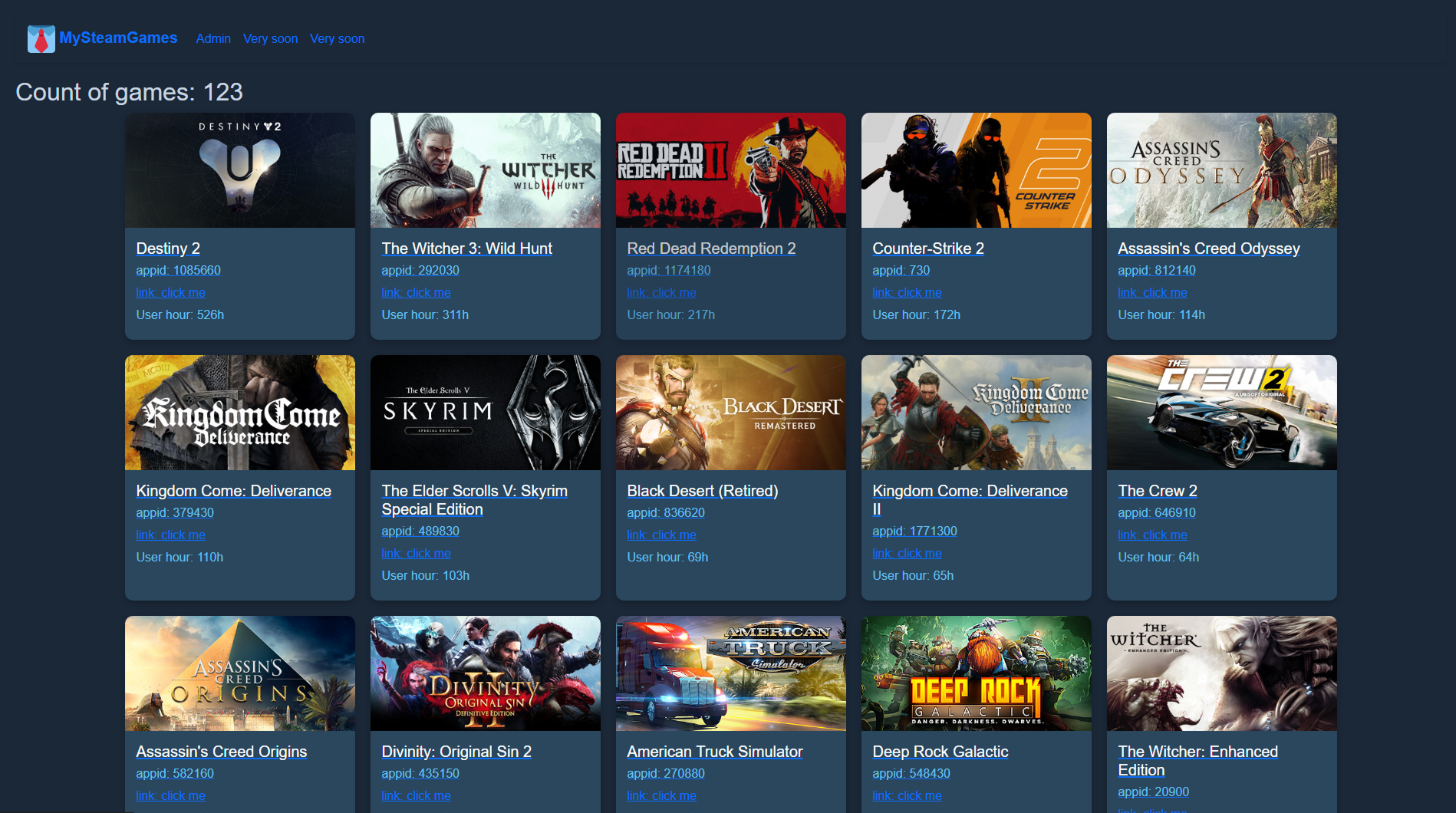The image size is (1456, 813).
Task: Click the Assassin's Creed Odyssey title
Action: point(1208,249)
